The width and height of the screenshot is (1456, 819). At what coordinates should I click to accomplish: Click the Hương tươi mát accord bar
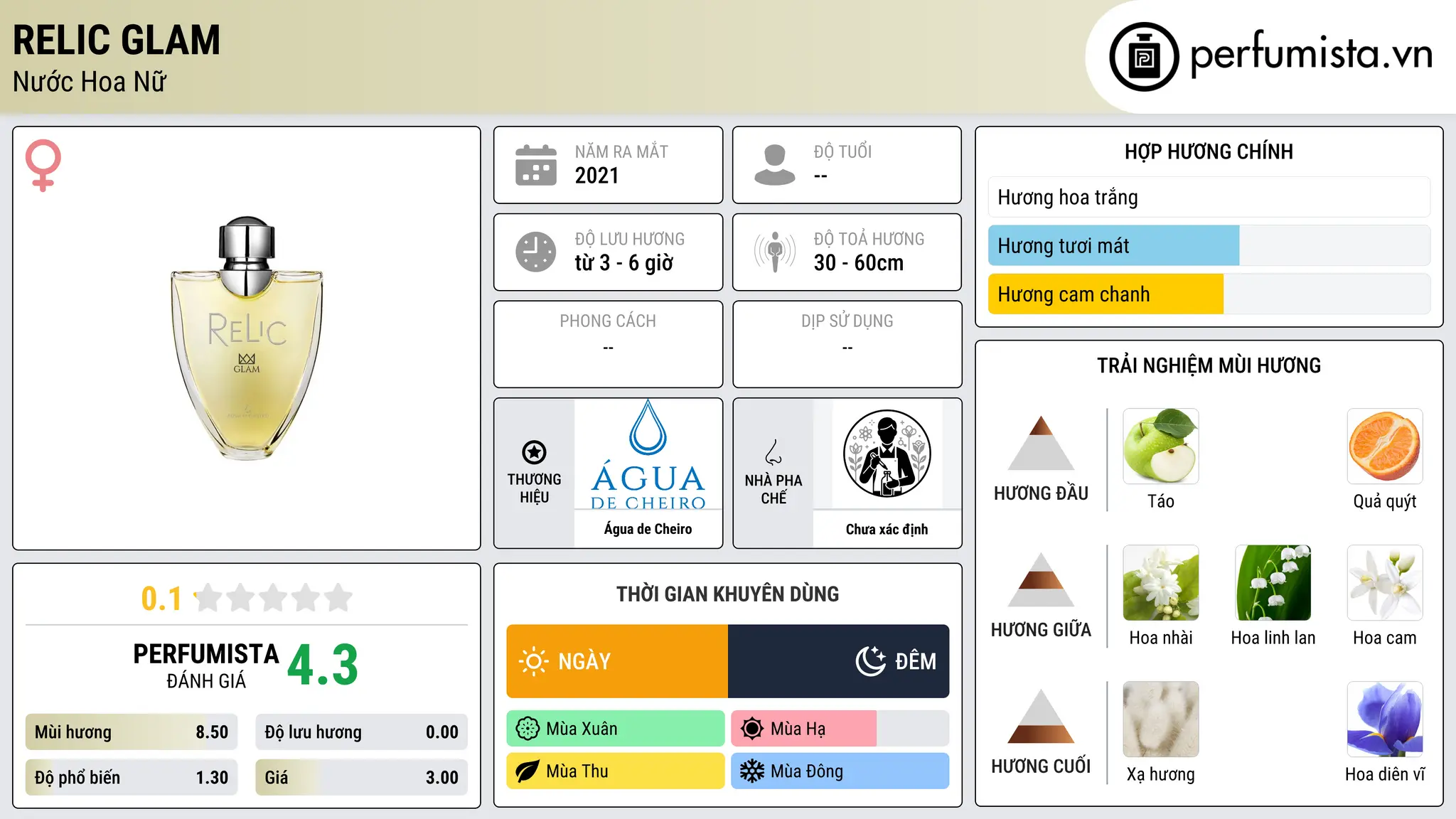click(x=1209, y=245)
